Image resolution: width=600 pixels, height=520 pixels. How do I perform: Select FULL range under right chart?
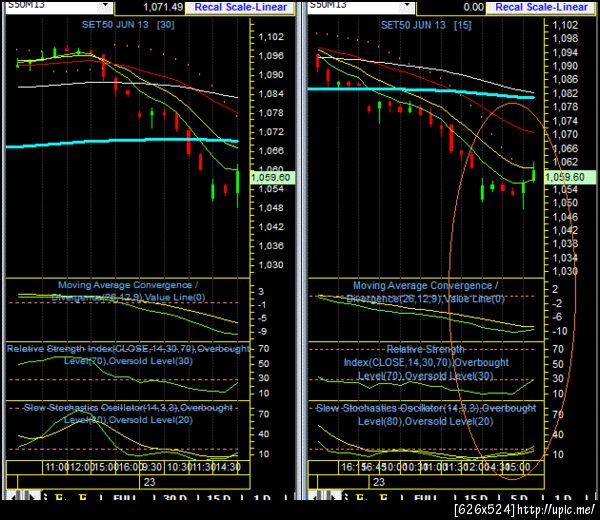point(426,497)
